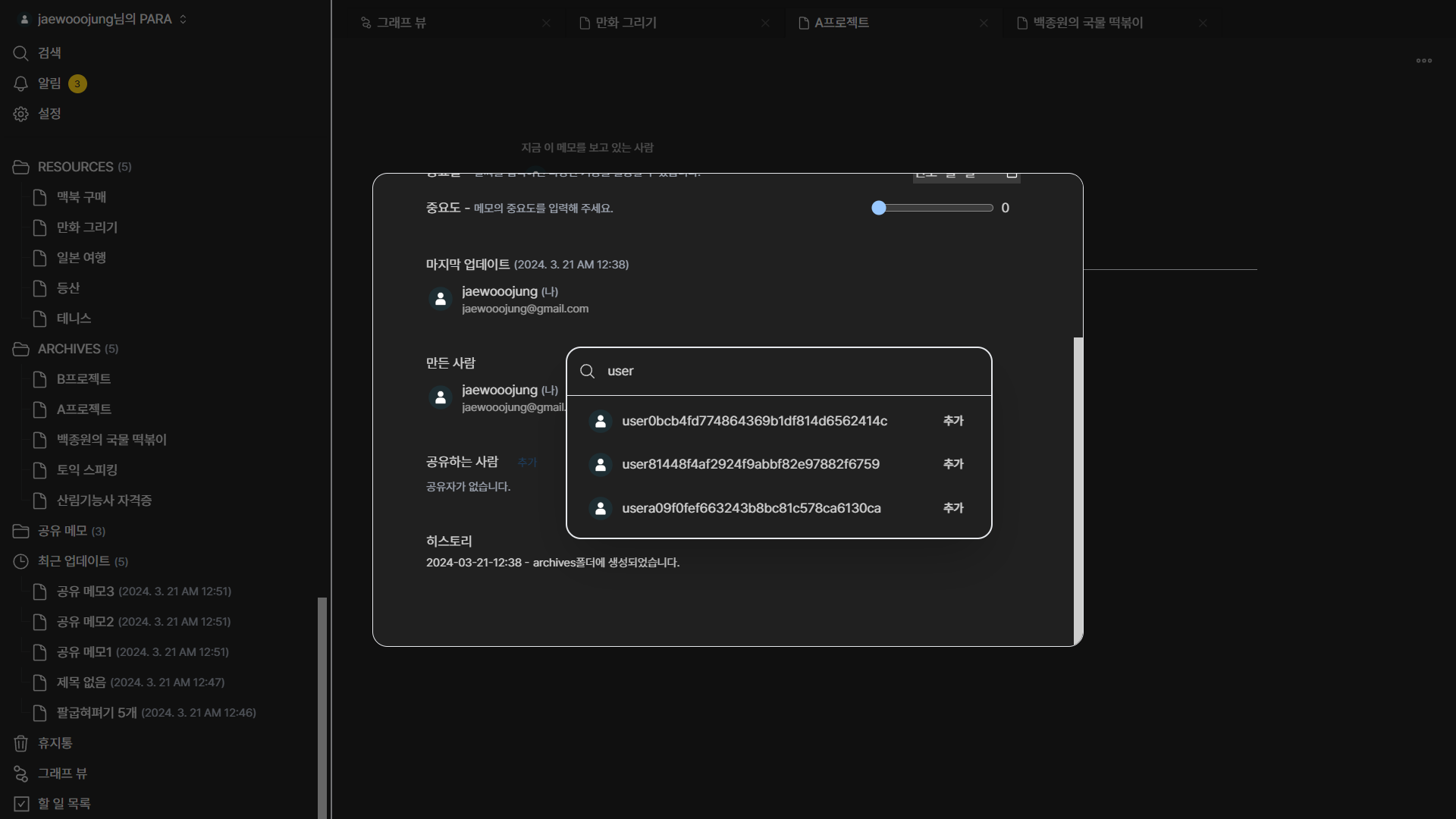
Task: Switch to the 만화 그리기 tab
Action: tap(626, 23)
